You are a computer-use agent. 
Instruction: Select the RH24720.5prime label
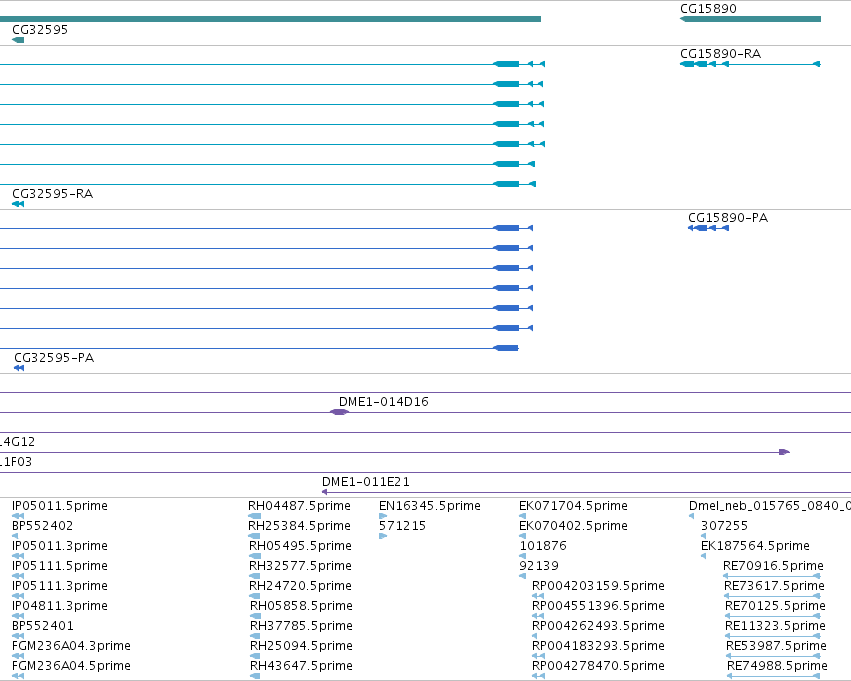pyautogui.click(x=301, y=586)
